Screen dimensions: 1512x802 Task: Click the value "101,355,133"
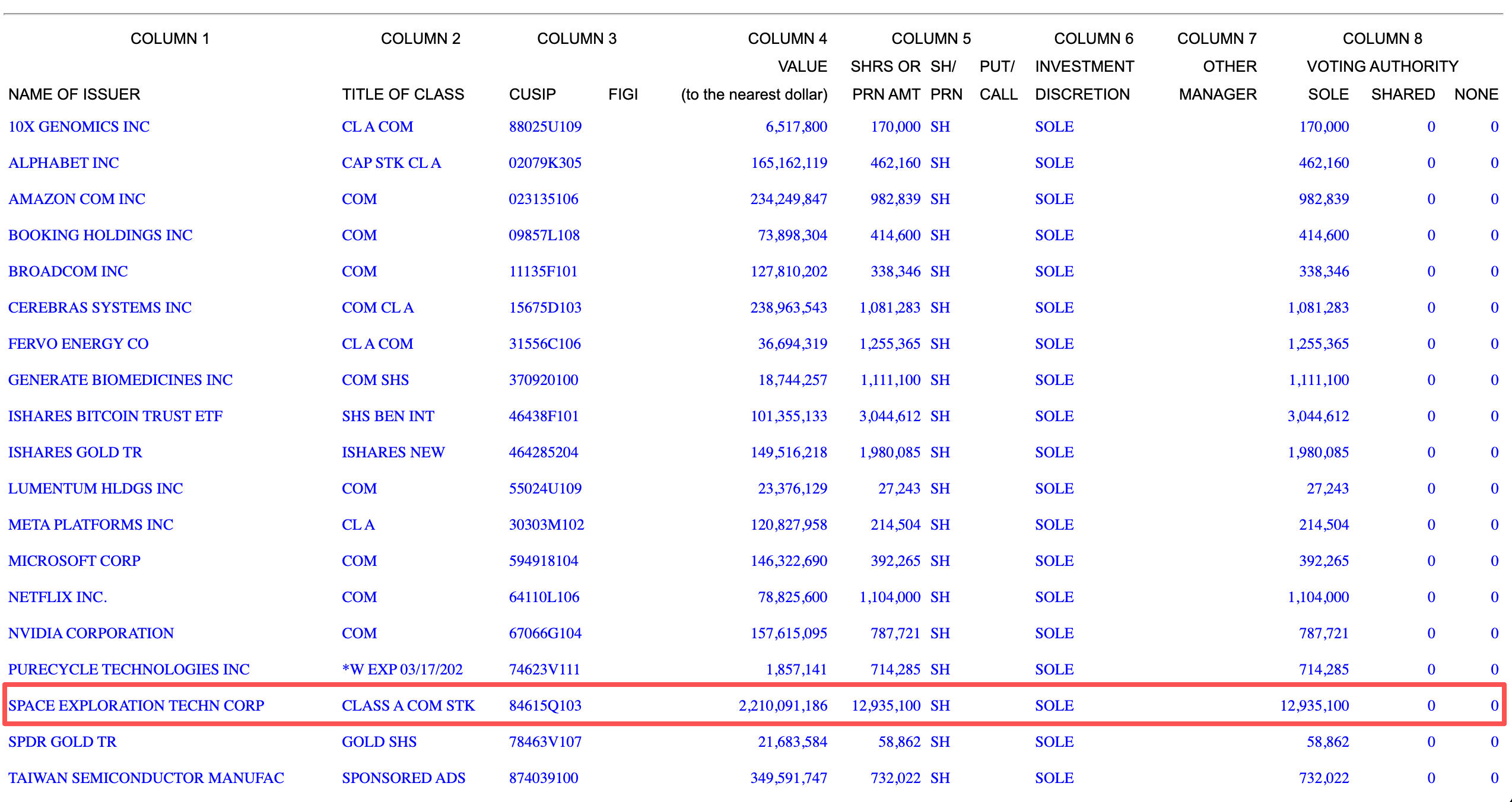(789, 416)
